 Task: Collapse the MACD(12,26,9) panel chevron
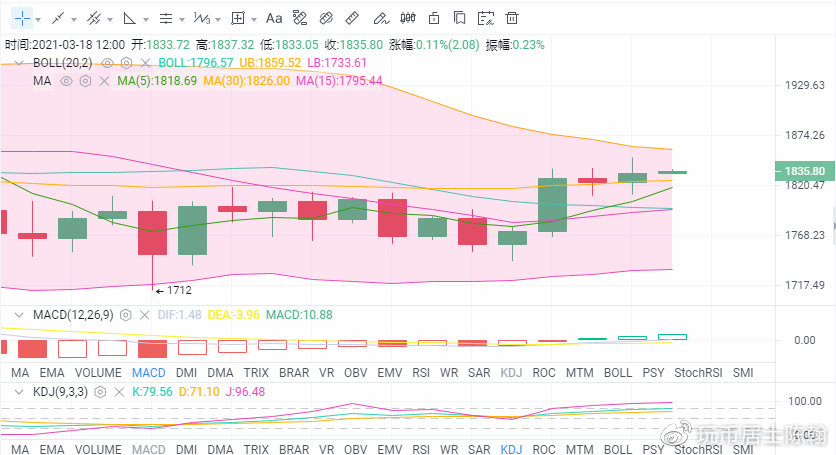tap(19, 315)
